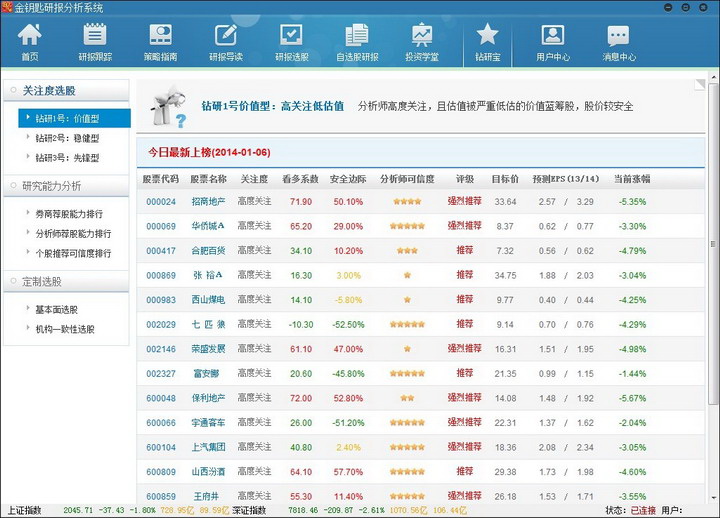This screenshot has width=720, height=518.
Task: Click the 当前涨幅 column header
Action: [632, 179]
